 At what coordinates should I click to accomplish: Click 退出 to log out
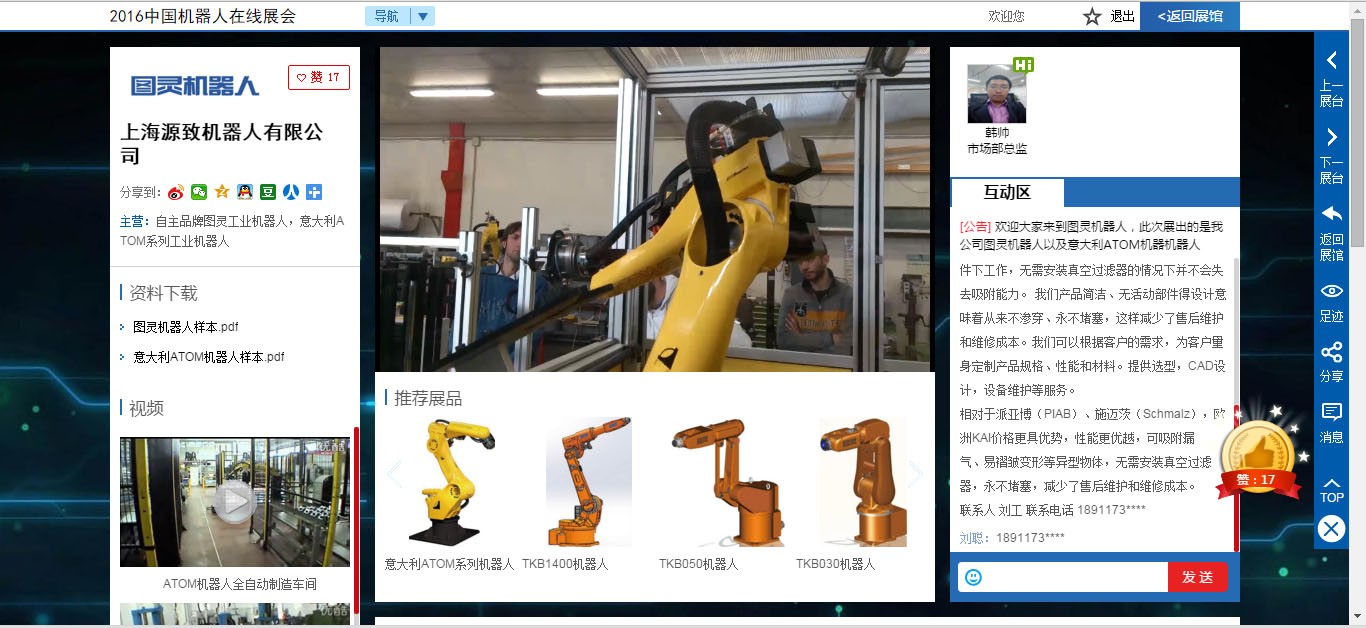pyautogui.click(x=1123, y=16)
